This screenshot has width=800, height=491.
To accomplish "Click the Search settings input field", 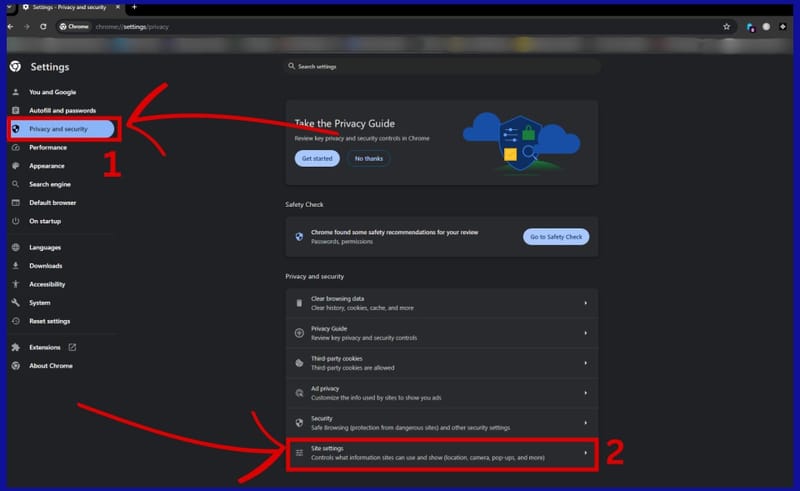I will click(x=442, y=66).
